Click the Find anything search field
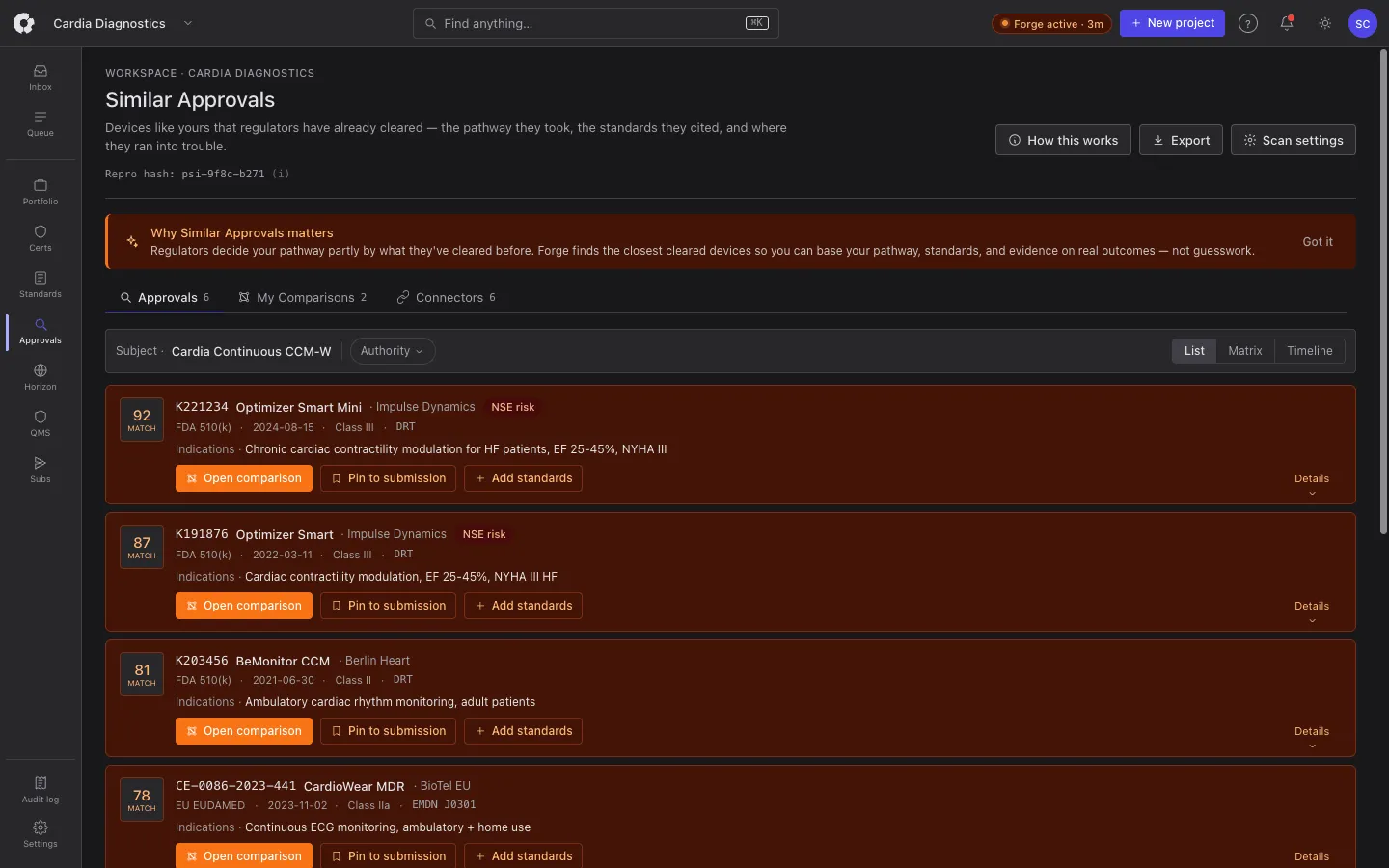1389x868 pixels. pyautogui.click(x=595, y=23)
